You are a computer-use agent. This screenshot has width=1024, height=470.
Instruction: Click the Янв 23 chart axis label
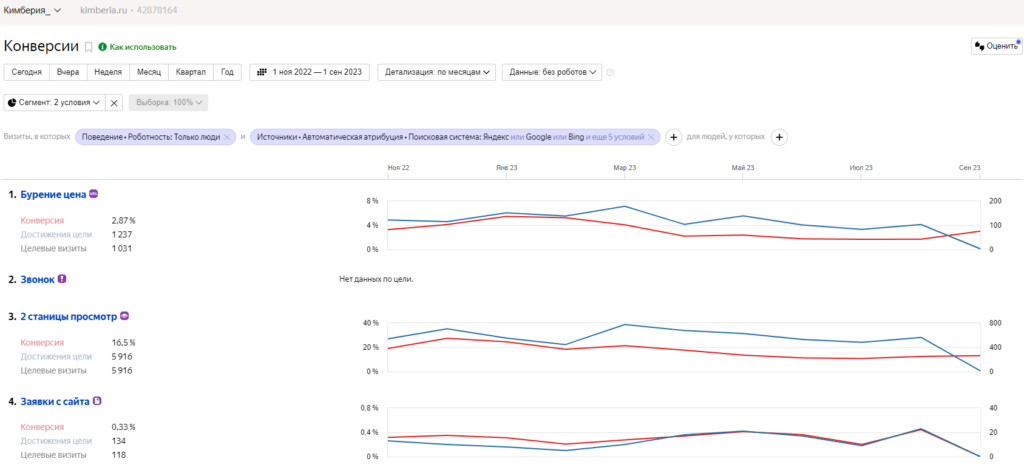point(507,168)
